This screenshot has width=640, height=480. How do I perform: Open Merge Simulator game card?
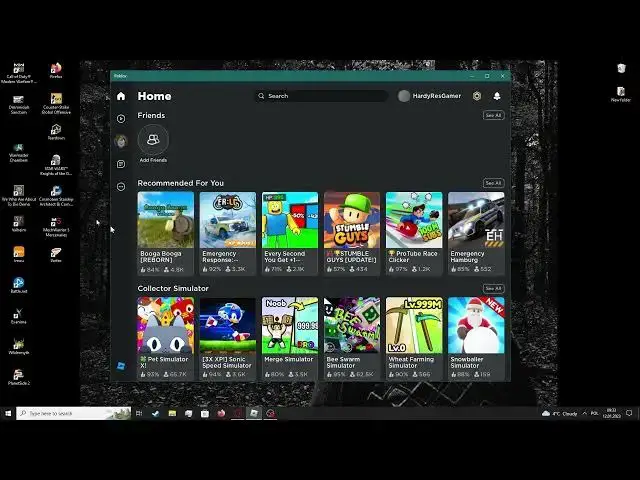click(x=290, y=339)
